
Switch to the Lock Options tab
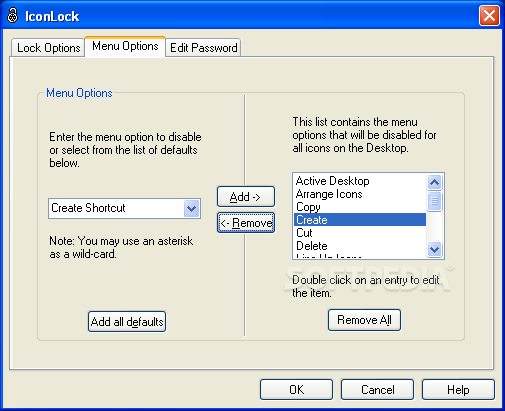(48, 48)
